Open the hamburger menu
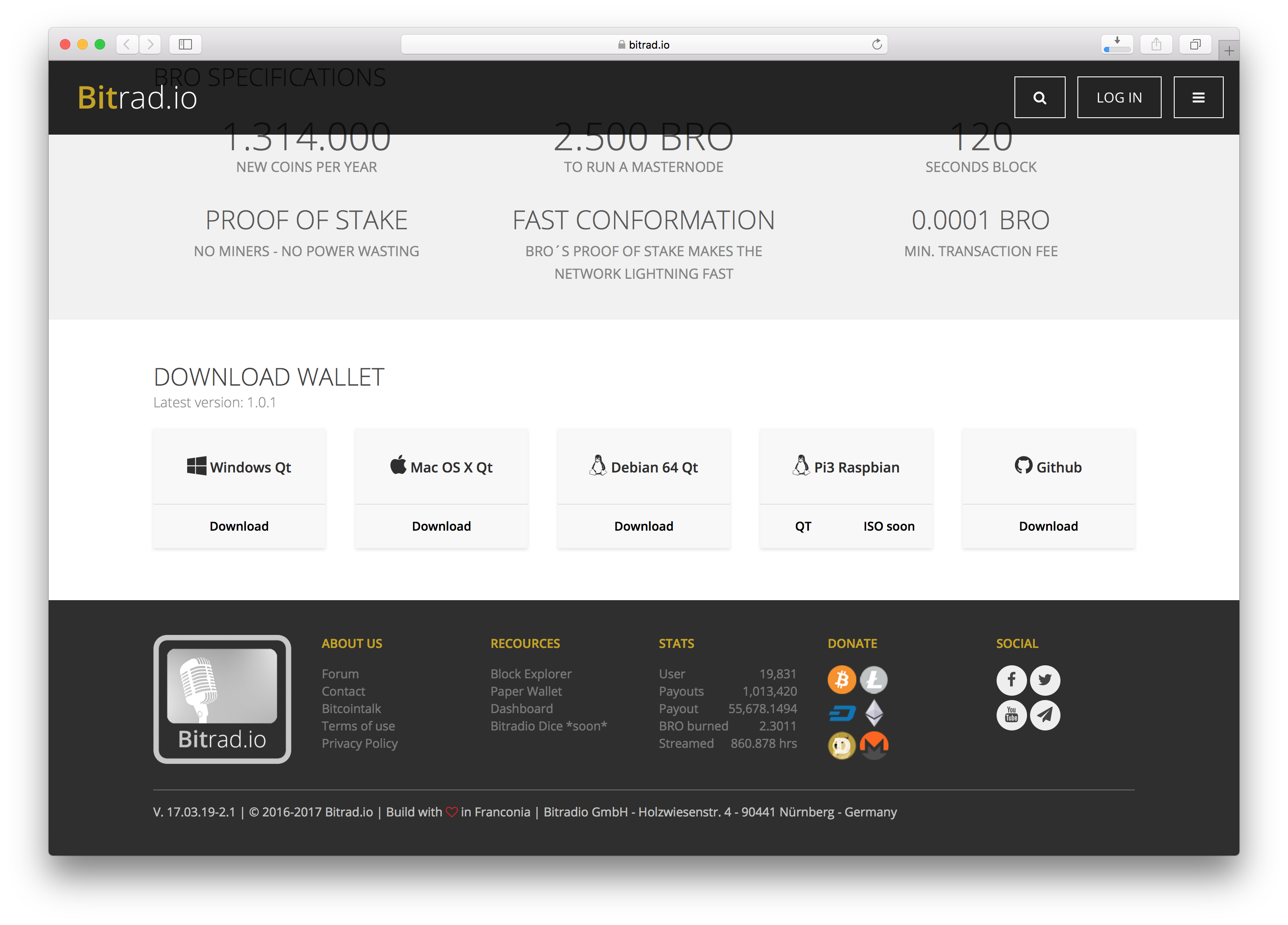Image resolution: width=1288 pixels, height=925 pixels. coord(1198,97)
